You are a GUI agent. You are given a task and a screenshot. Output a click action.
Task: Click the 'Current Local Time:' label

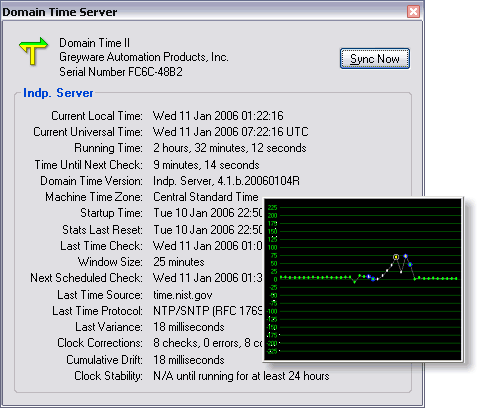[97, 116]
